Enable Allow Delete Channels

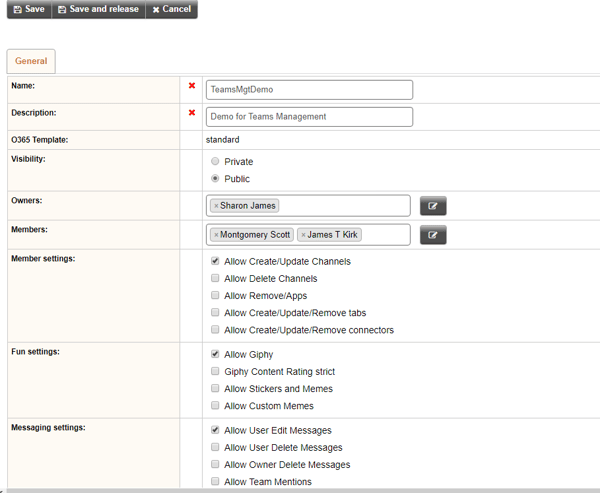[215, 278]
